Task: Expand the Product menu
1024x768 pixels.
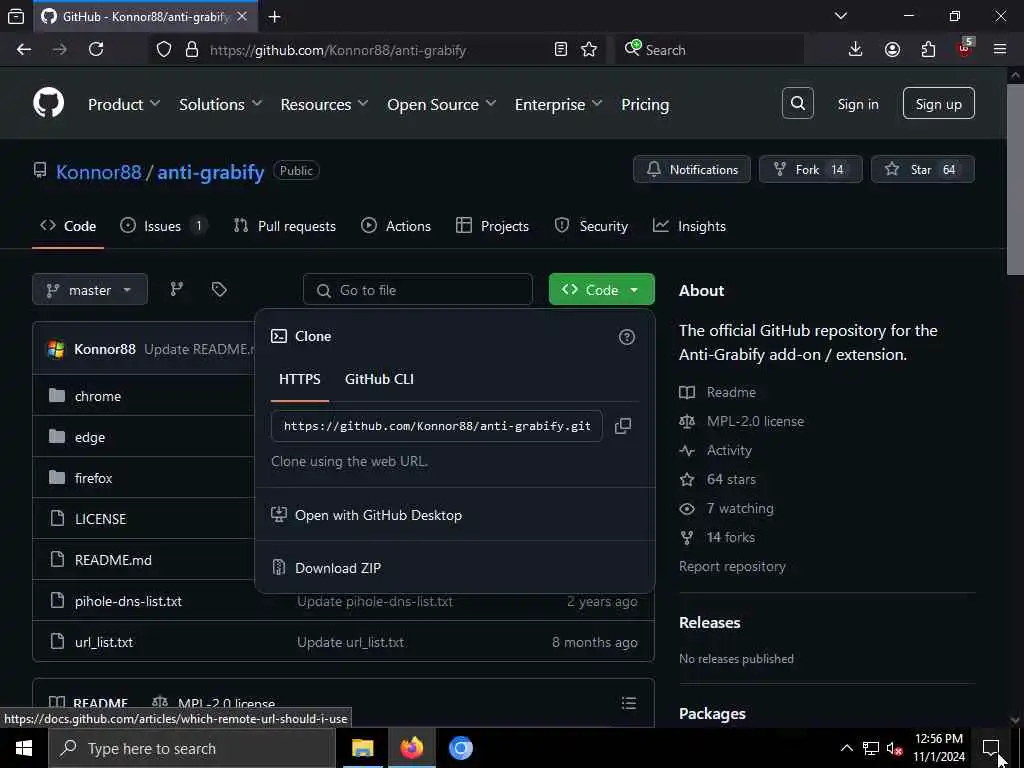Action: click(123, 104)
